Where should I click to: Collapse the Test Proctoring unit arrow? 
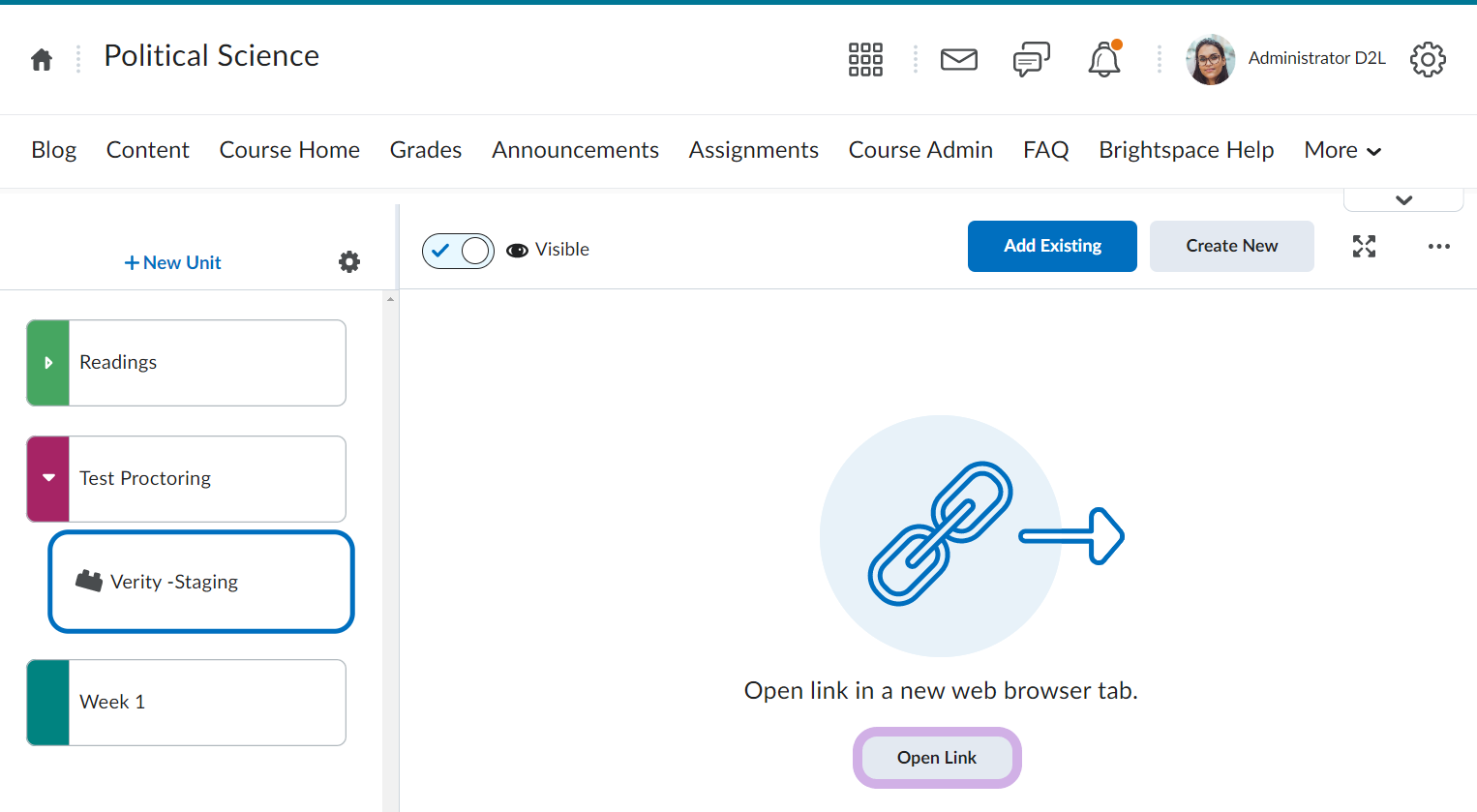click(x=48, y=479)
